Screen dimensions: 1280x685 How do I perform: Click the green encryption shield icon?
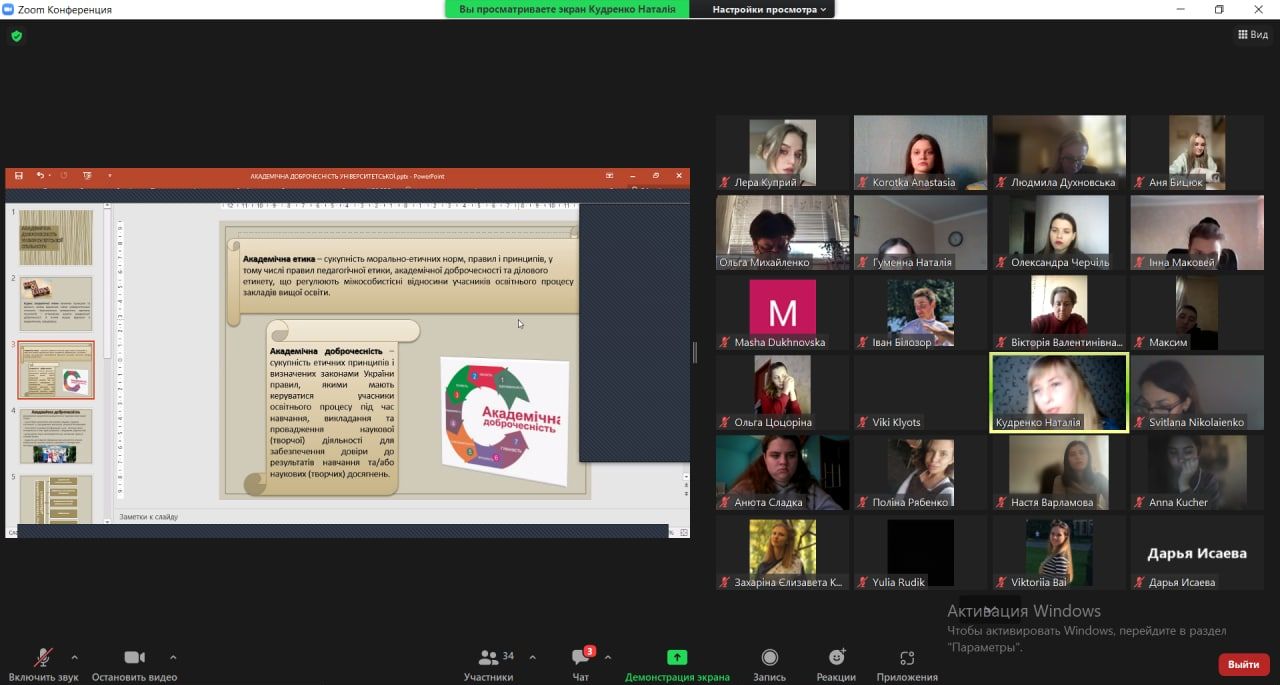(x=16, y=36)
